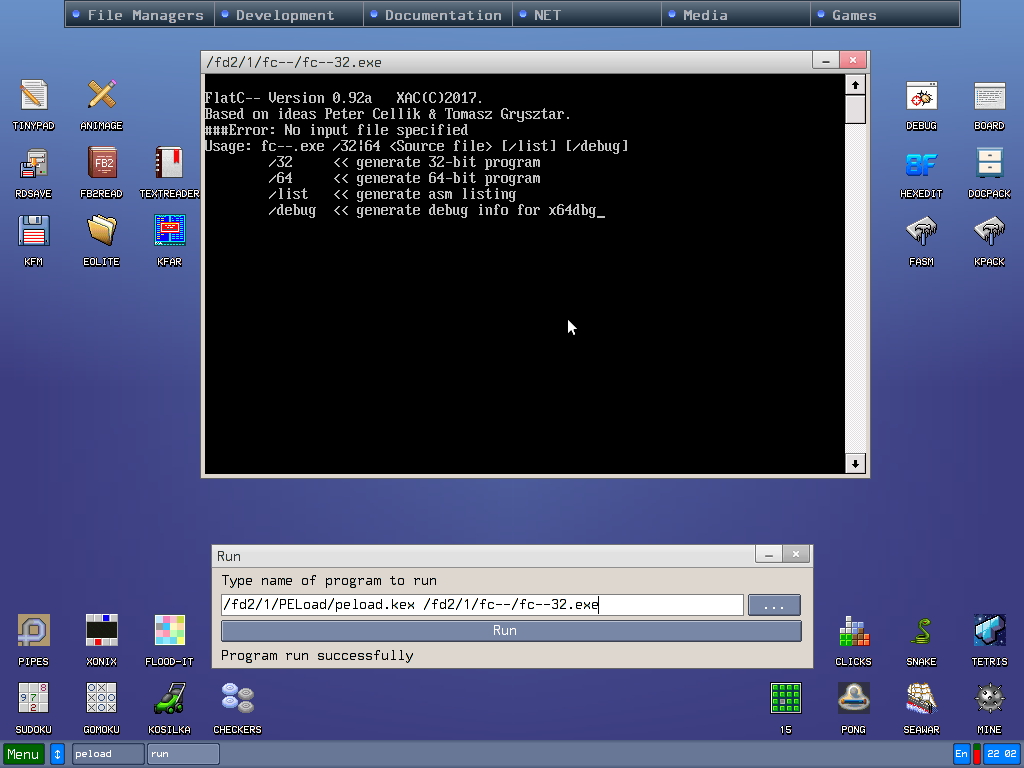The height and width of the screenshot is (768, 1024).
Task: Click the console scrollbar down arrow
Action: click(855, 463)
